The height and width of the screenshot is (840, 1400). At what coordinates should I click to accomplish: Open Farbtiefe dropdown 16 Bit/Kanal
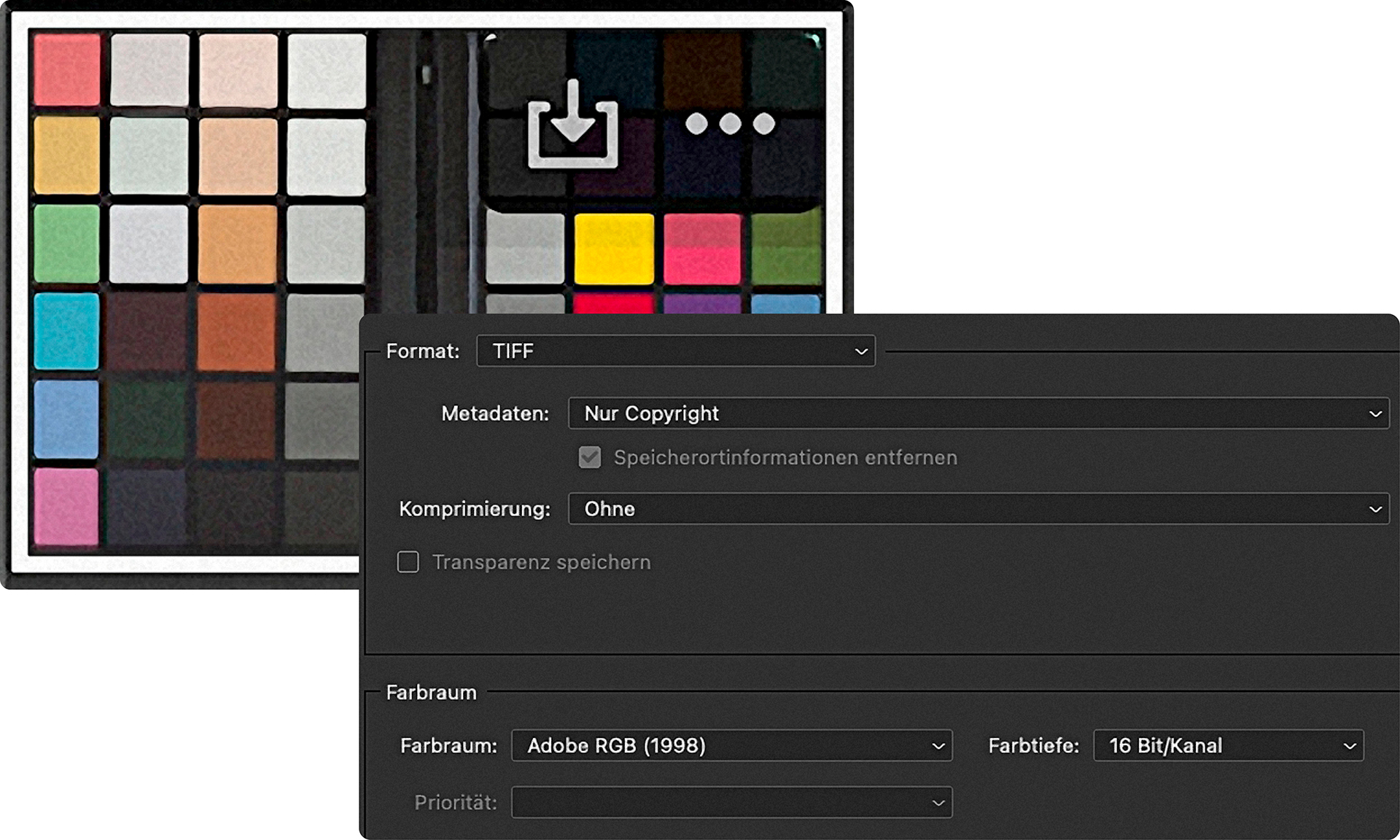(1229, 746)
